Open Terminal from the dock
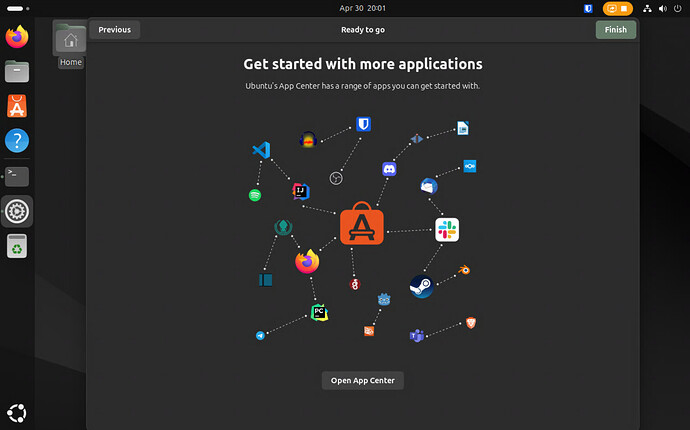 [x=17, y=176]
